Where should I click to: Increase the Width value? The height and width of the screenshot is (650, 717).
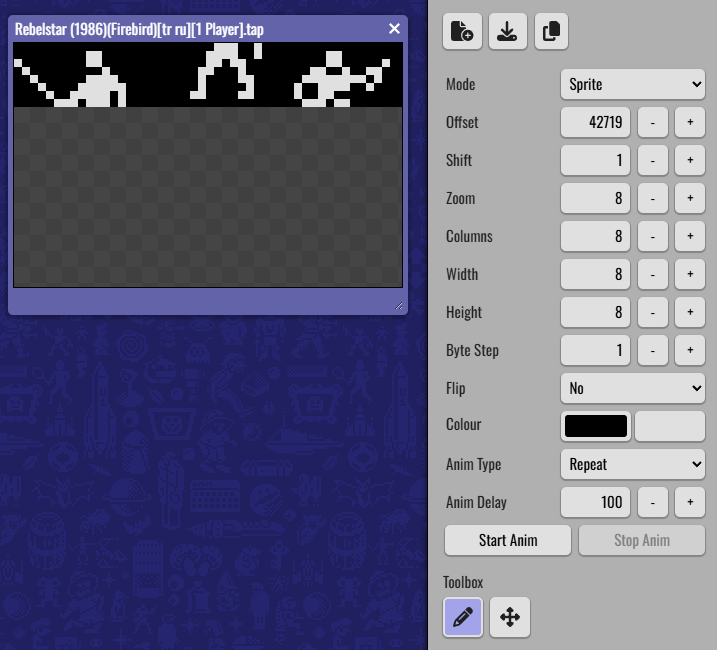pos(690,274)
